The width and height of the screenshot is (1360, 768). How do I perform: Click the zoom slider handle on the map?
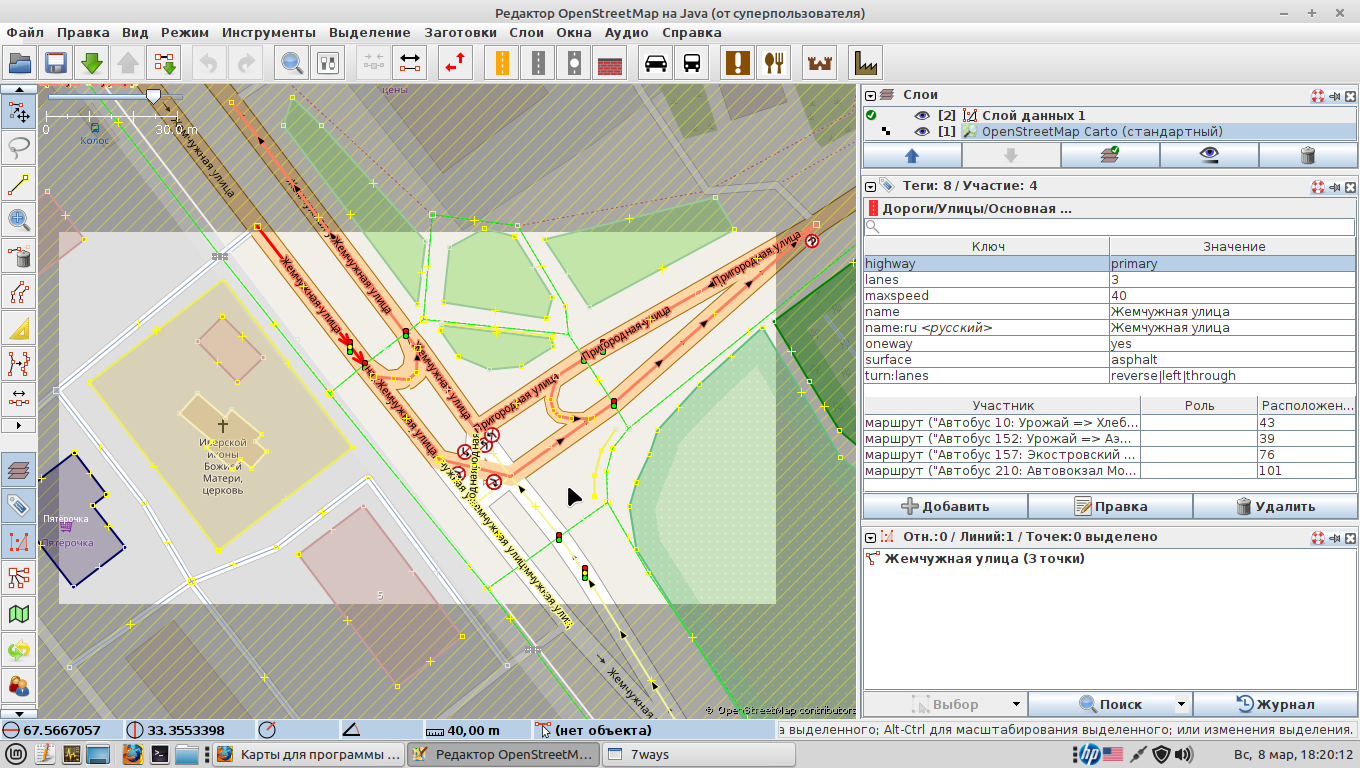click(153, 95)
